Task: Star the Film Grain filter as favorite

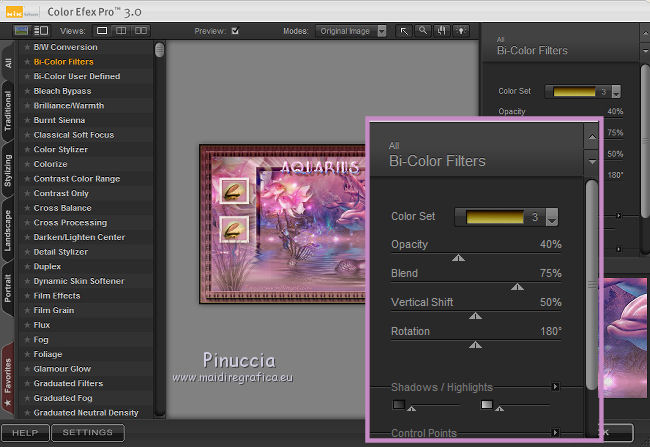Action: [27, 310]
